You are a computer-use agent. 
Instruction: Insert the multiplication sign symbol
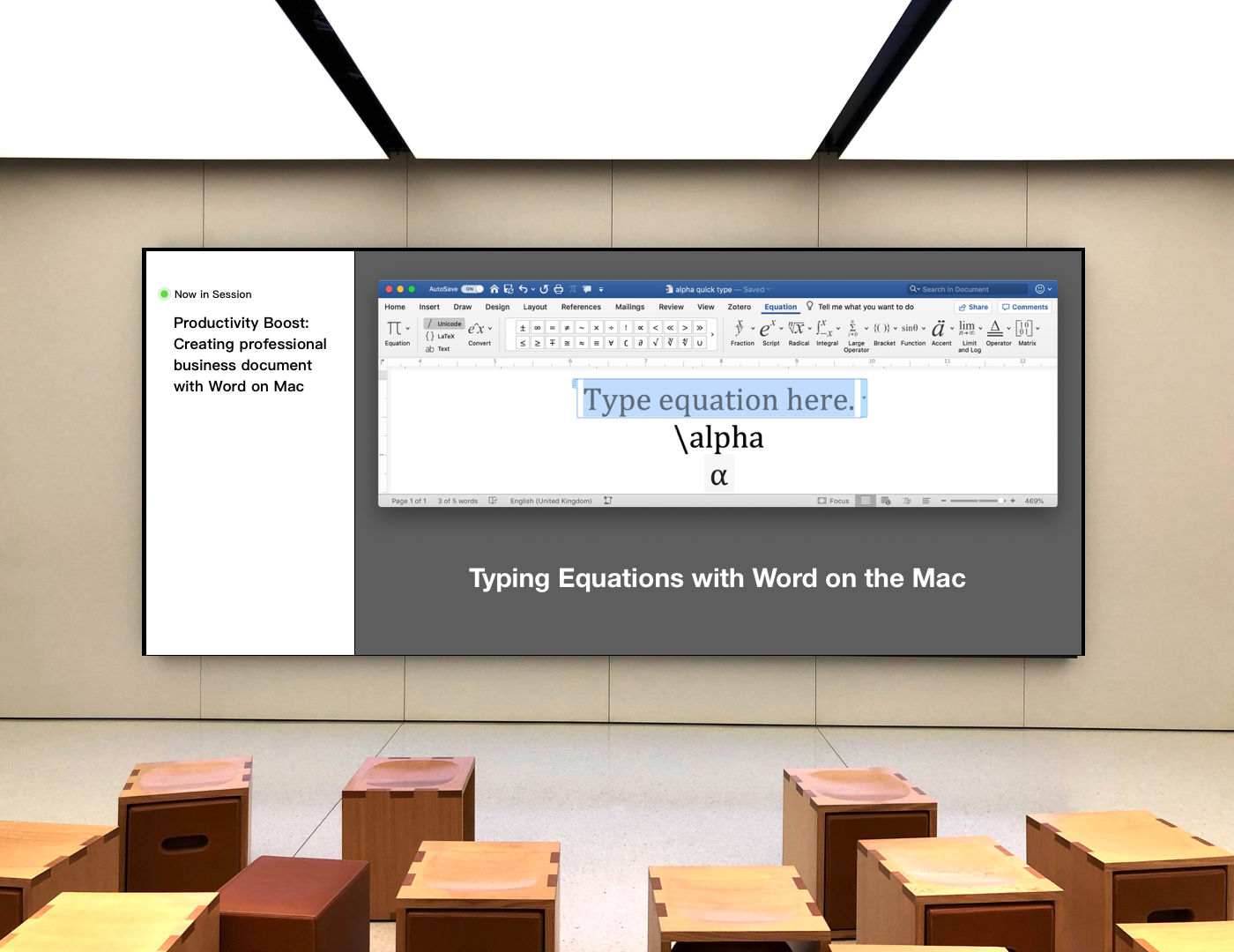click(597, 328)
